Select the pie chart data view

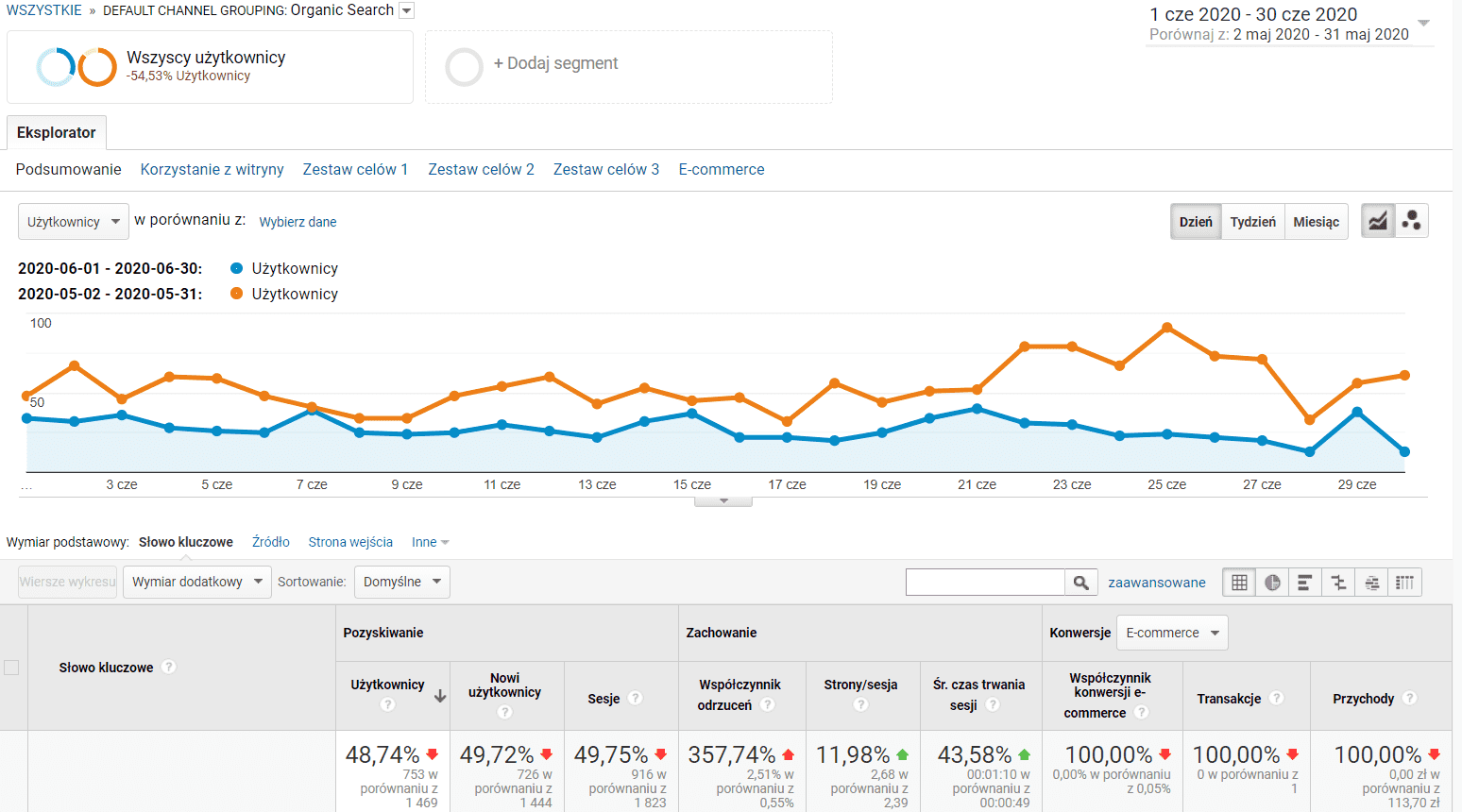[1271, 582]
